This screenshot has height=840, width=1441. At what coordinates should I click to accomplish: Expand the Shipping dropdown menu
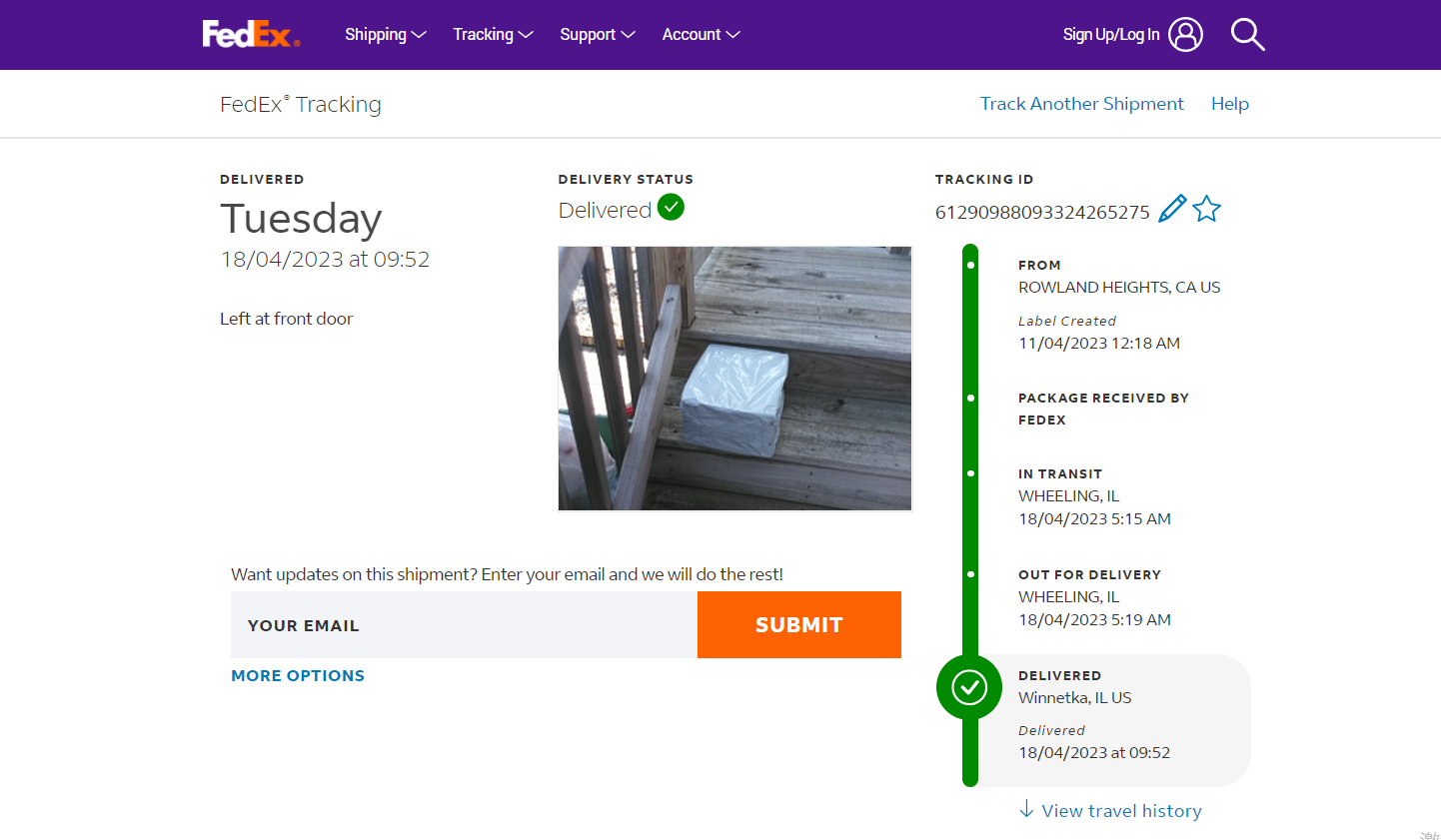pos(386,34)
